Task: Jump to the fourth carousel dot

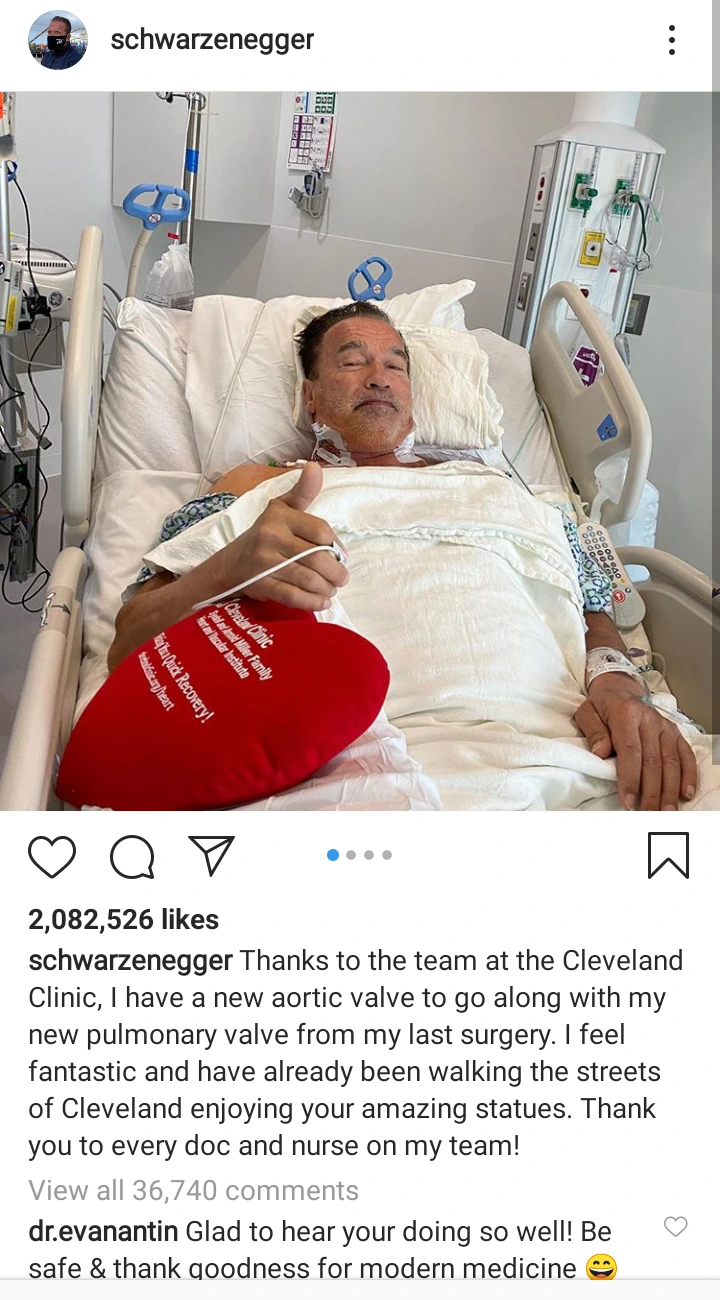Action: (x=387, y=855)
